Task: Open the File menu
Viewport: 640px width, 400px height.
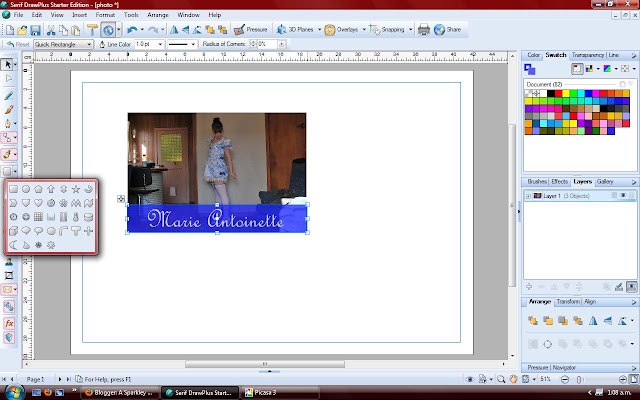Action: coord(18,15)
